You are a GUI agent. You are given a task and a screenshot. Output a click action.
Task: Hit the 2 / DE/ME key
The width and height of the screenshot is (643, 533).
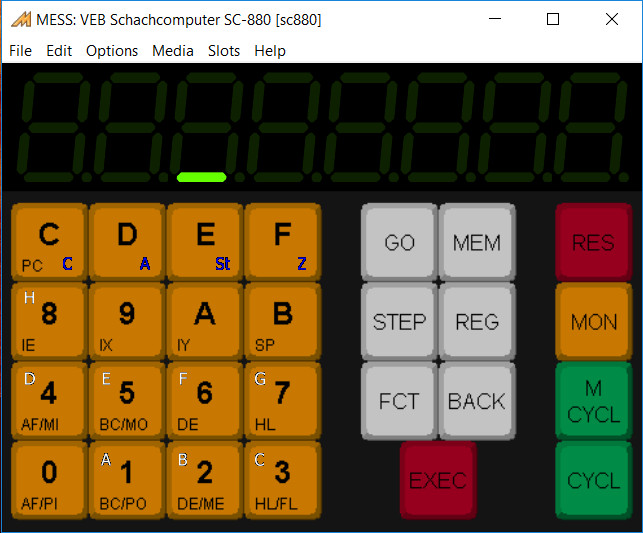[205, 481]
